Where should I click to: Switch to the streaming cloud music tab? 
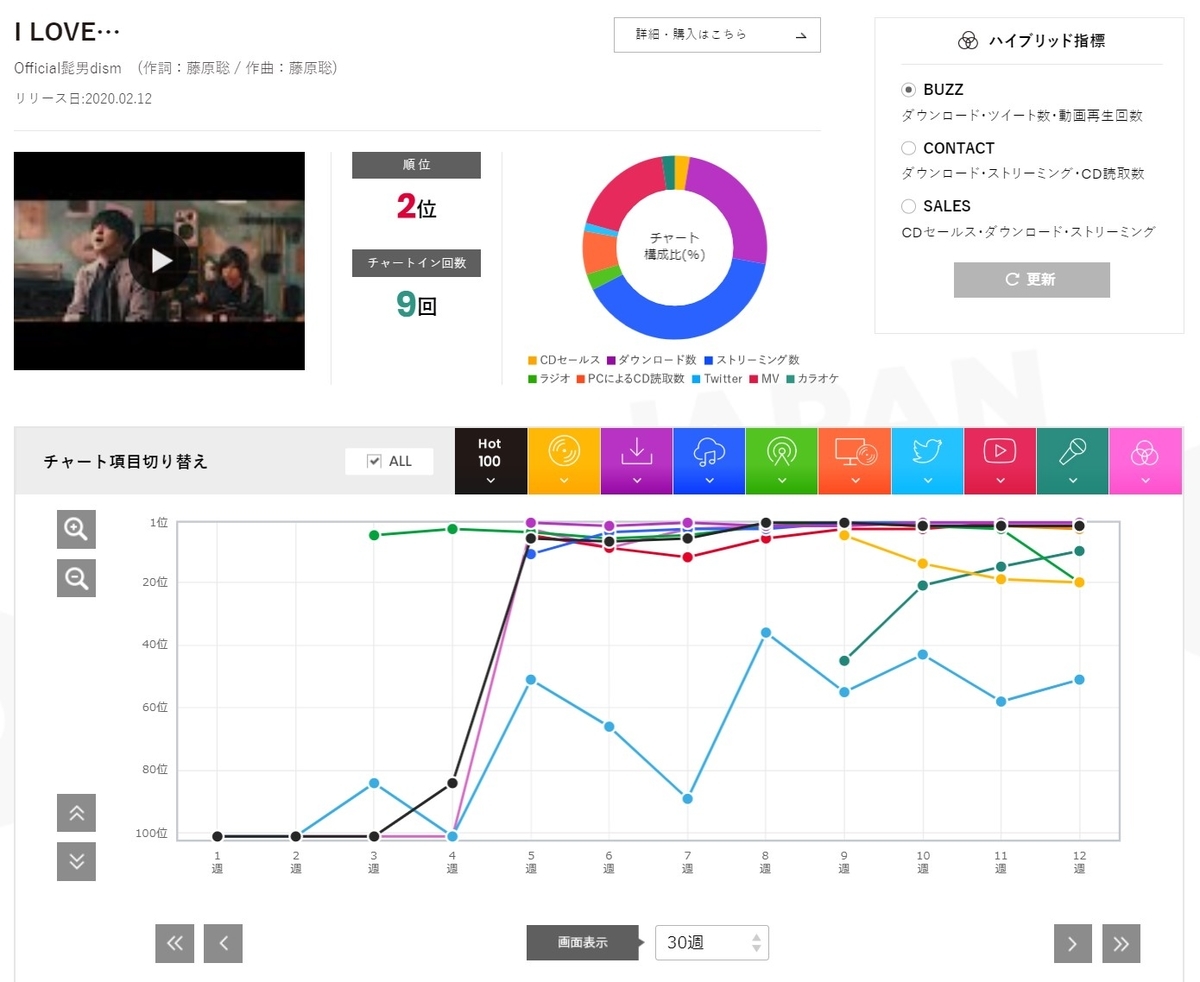point(709,461)
